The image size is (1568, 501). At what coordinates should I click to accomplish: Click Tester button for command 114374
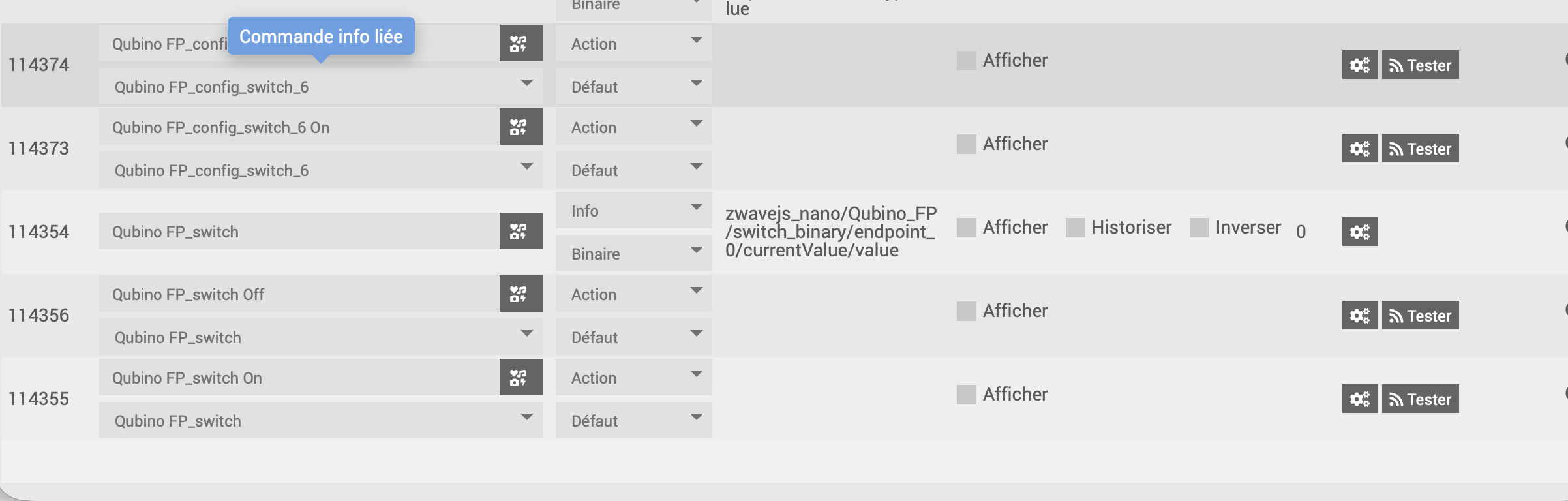1420,65
